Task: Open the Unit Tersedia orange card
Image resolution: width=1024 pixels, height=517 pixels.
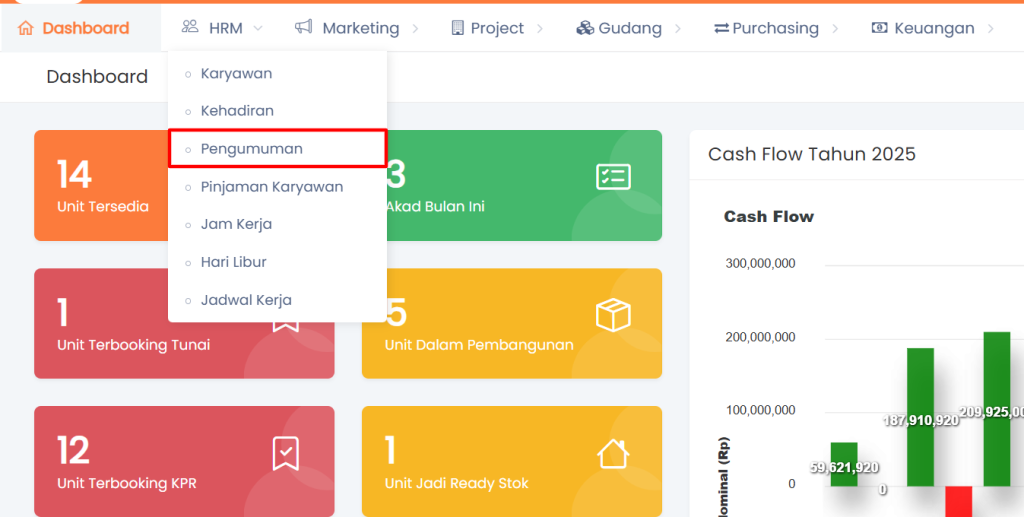Action: point(100,185)
